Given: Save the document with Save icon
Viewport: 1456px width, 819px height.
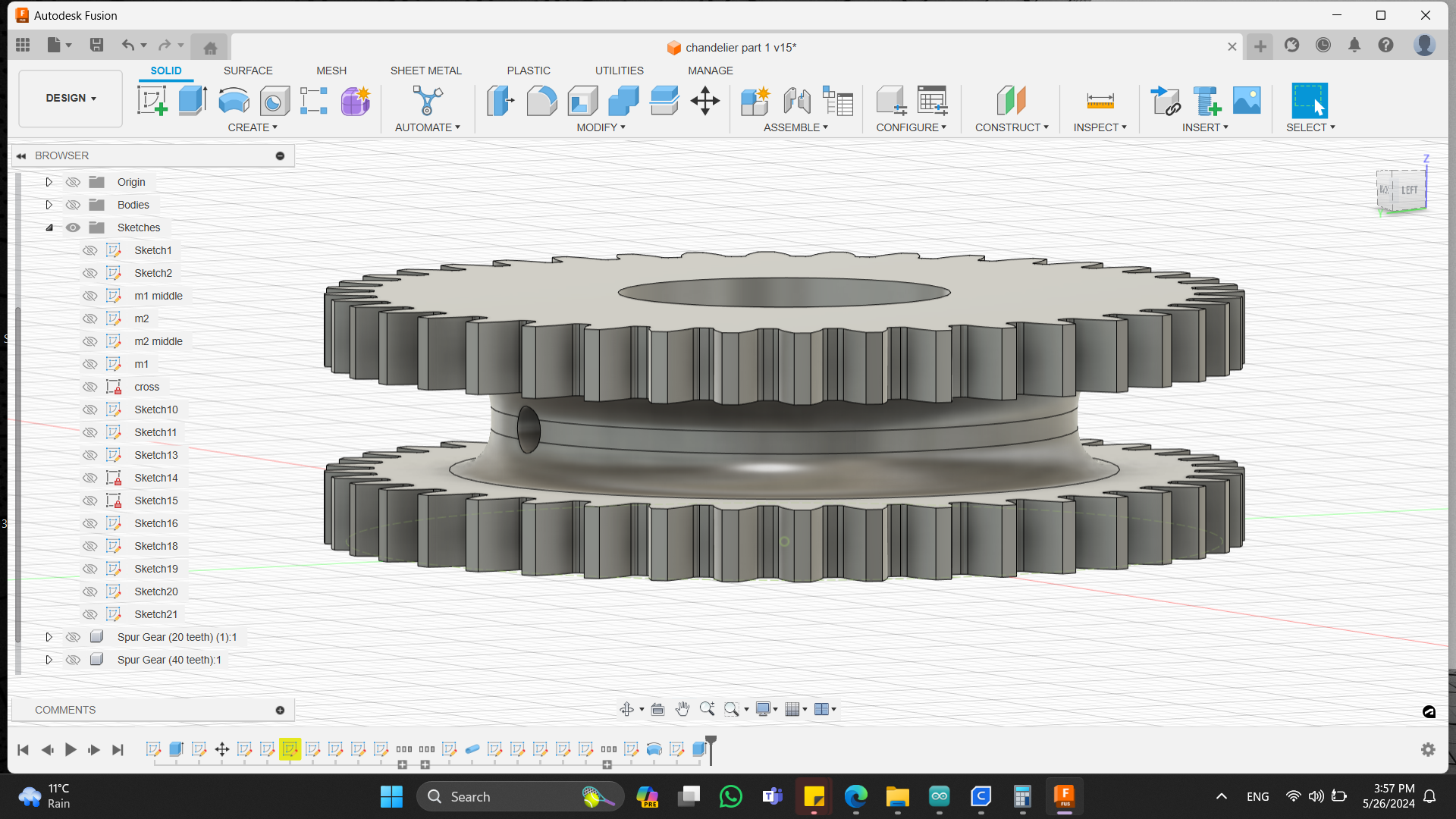Looking at the screenshot, I should (x=96, y=45).
